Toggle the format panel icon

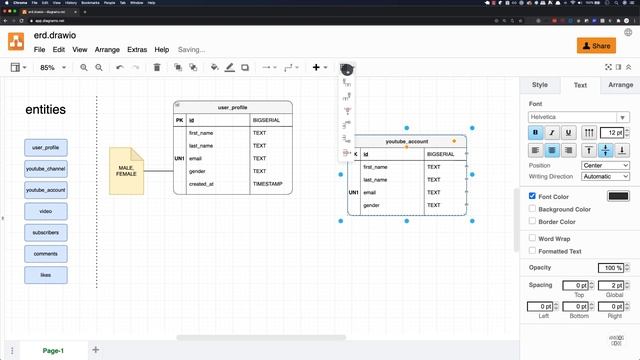[x=619, y=67]
